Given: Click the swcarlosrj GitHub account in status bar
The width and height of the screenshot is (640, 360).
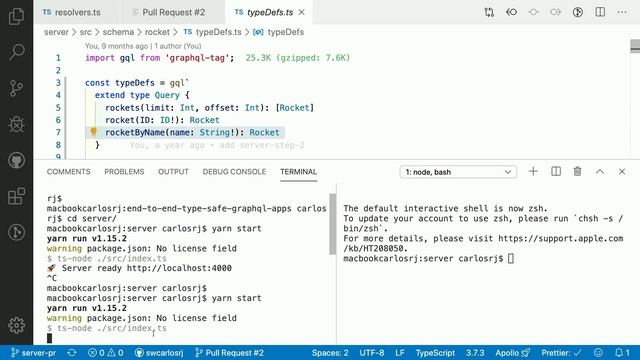Looking at the screenshot, I should click(x=159, y=353).
